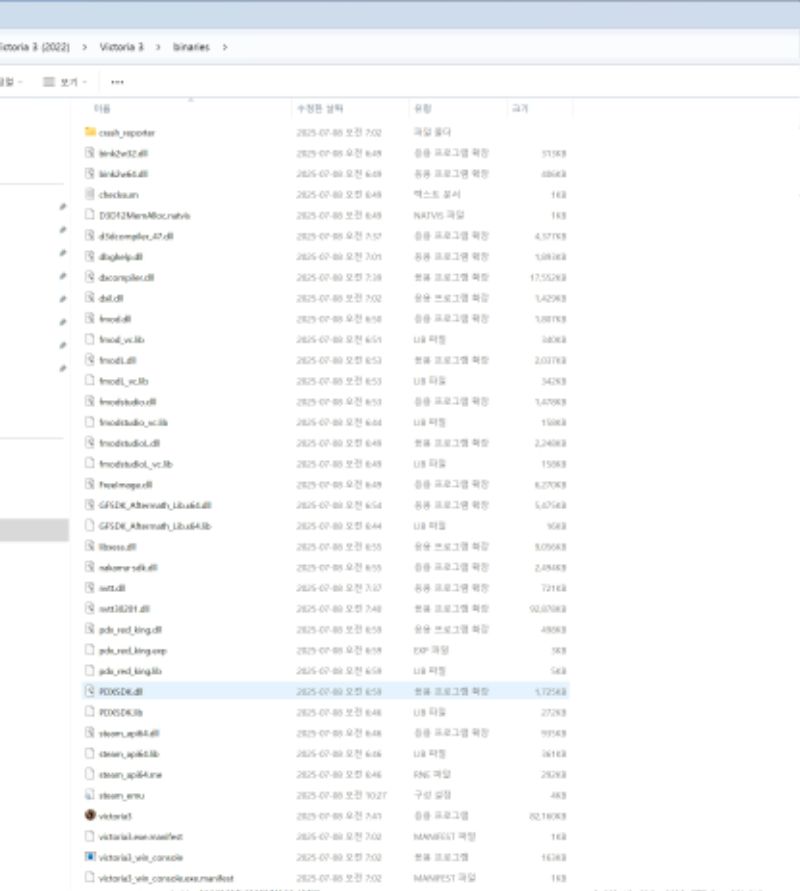Click the pdx_red_king.dll file icon
Image resolution: width=800 pixels, height=891 pixels.
[x=90, y=629]
